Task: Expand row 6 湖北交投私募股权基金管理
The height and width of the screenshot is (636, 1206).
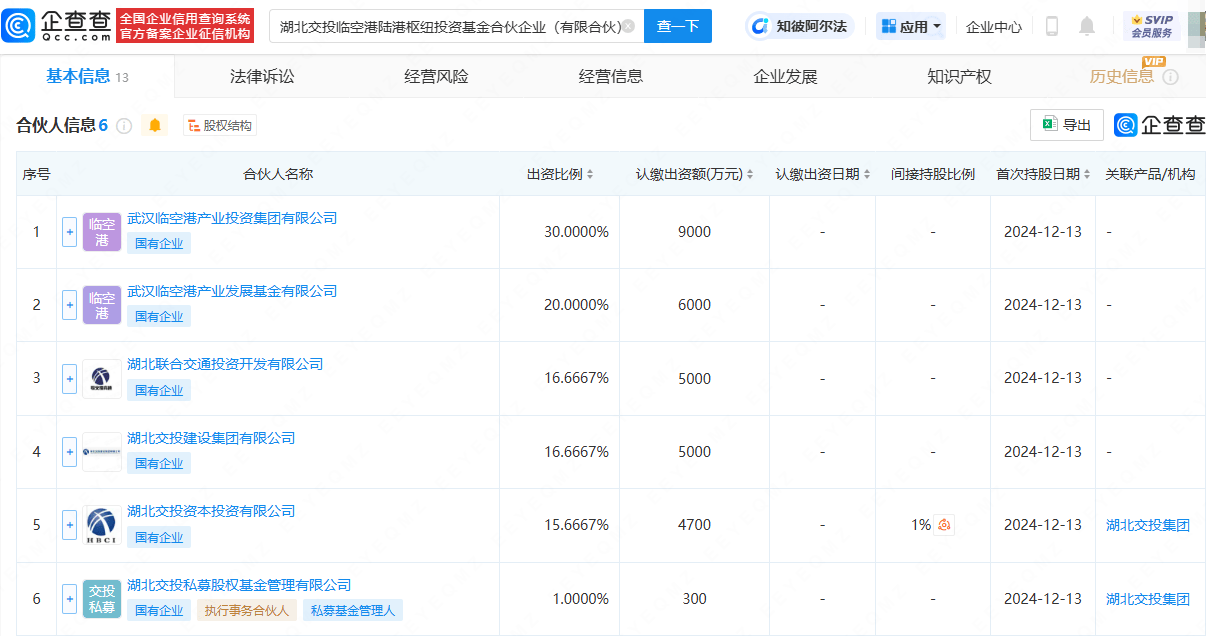Action: [x=69, y=599]
